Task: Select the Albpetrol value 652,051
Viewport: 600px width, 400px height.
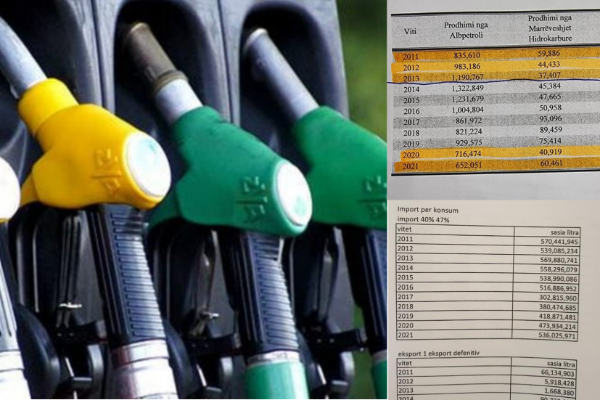Action: [x=467, y=165]
